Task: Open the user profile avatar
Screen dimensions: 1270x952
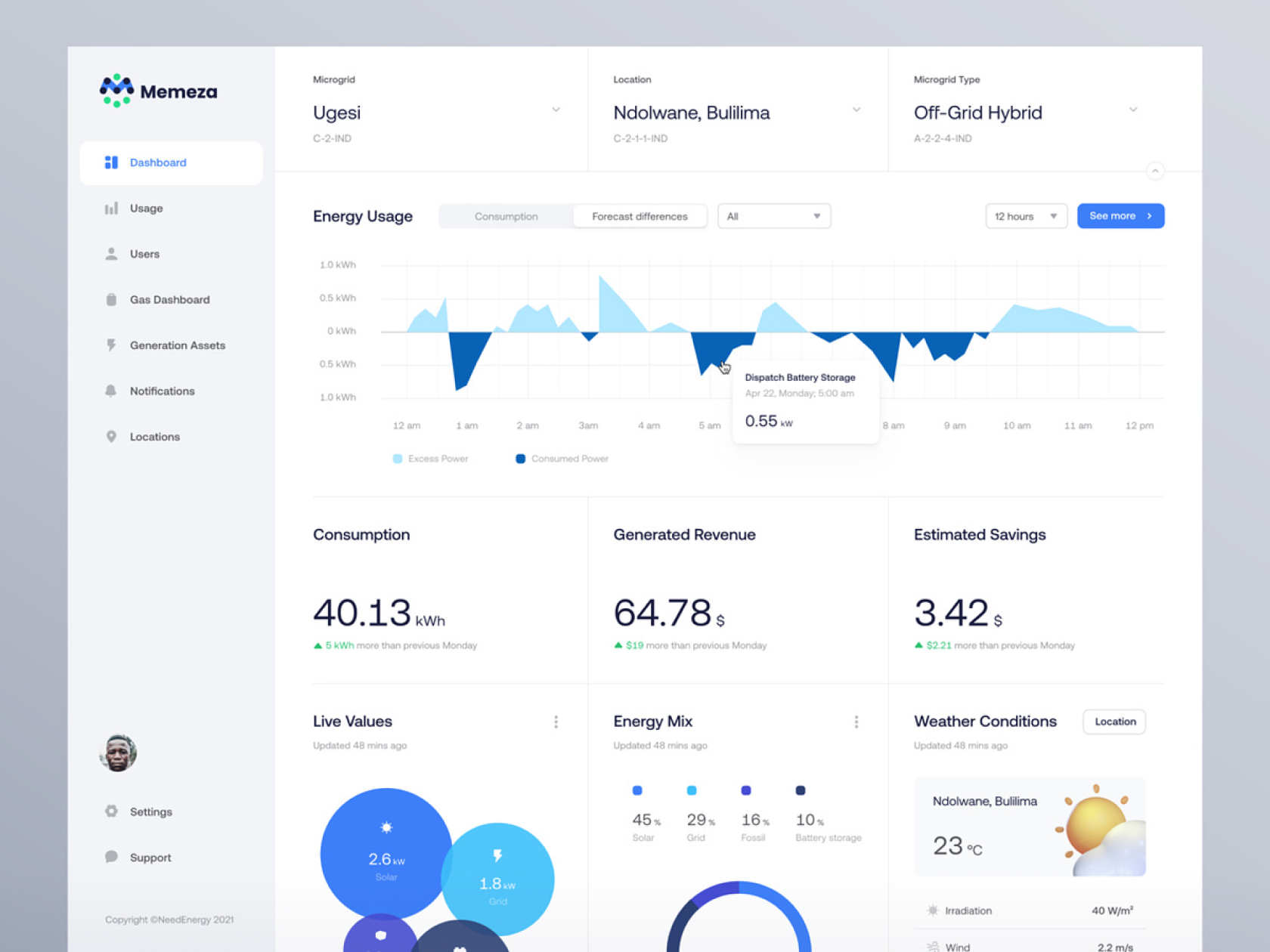Action: pyautogui.click(x=118, y=753)
